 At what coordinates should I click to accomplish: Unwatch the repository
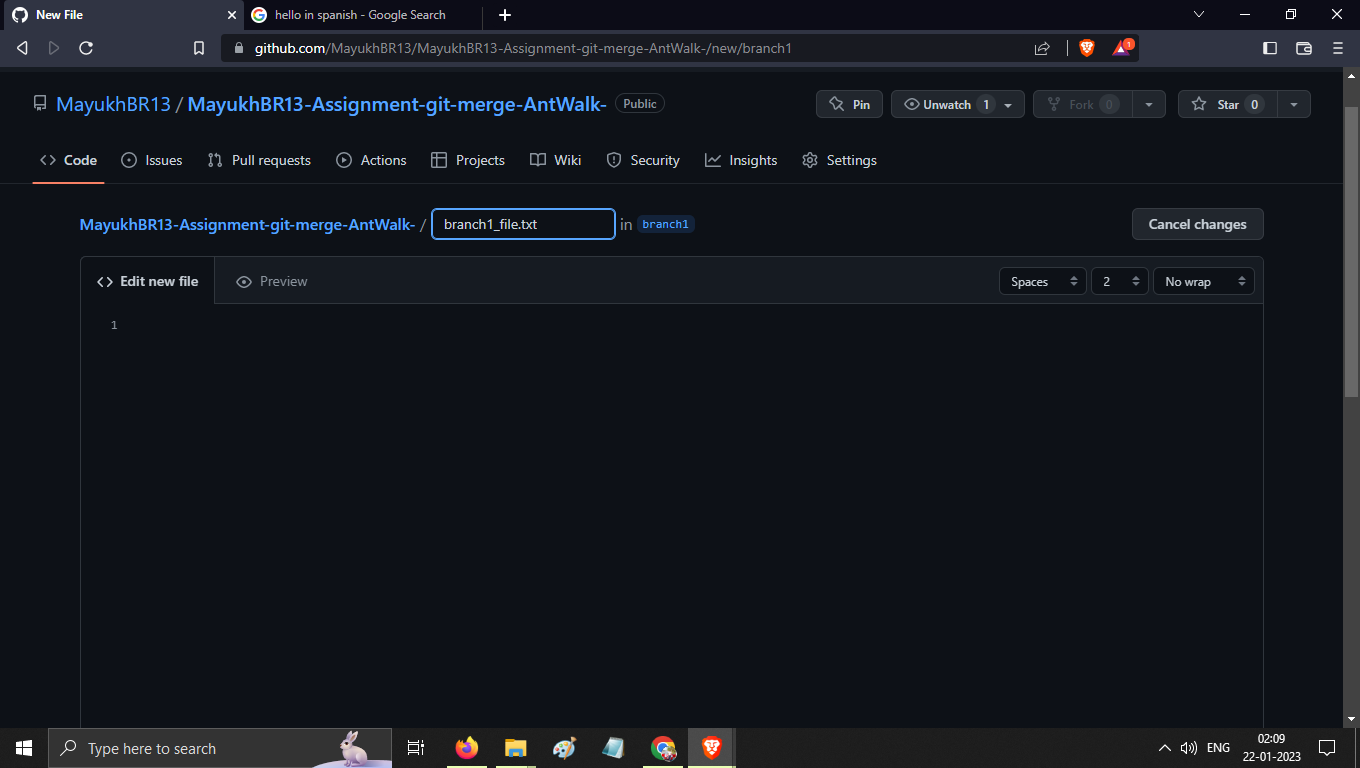(948, 103)
